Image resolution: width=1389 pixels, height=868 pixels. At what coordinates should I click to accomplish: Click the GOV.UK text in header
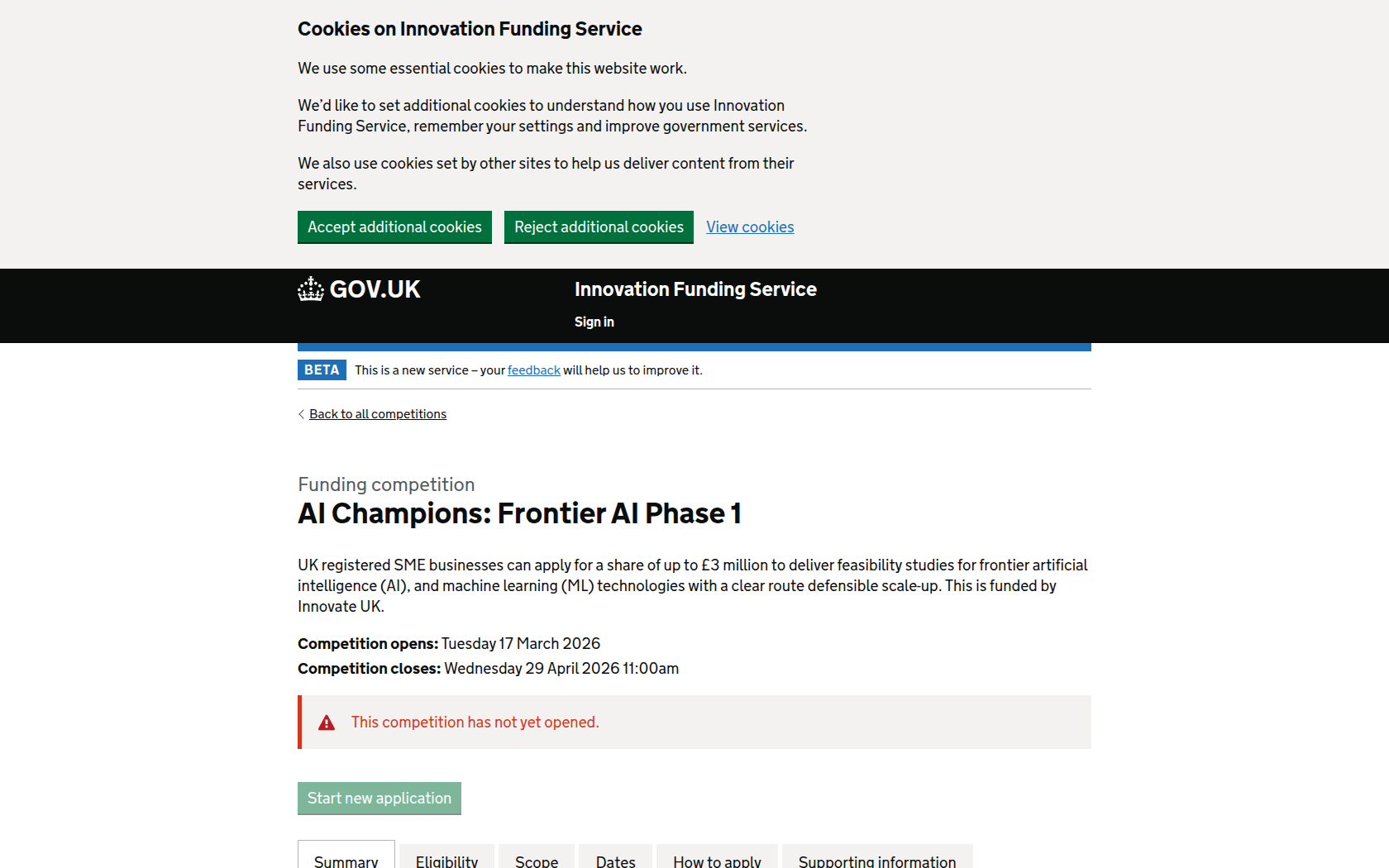coord(375,289)
